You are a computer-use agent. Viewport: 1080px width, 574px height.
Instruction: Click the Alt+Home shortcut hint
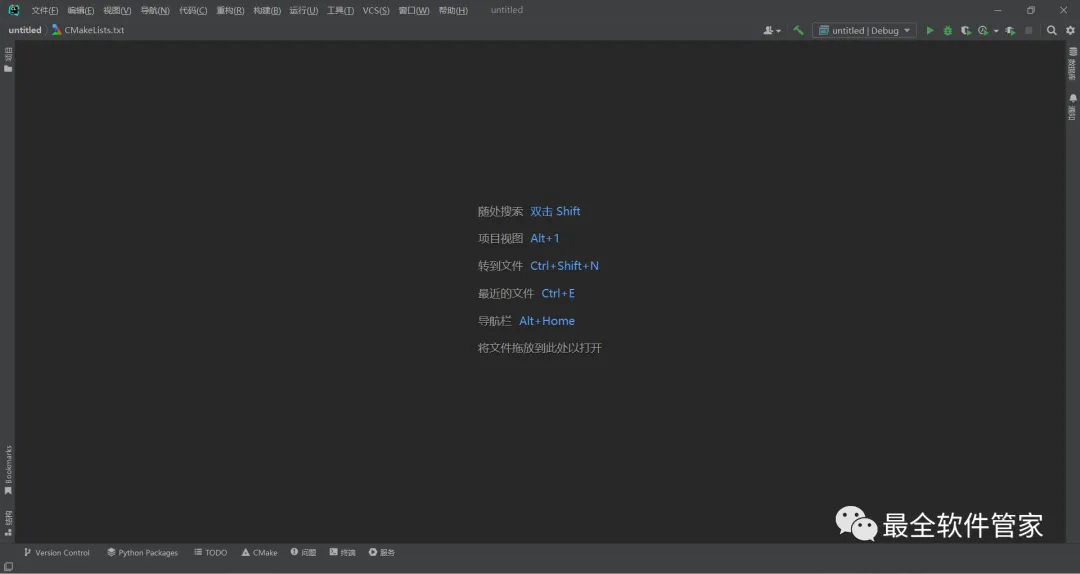coord(547,321)
